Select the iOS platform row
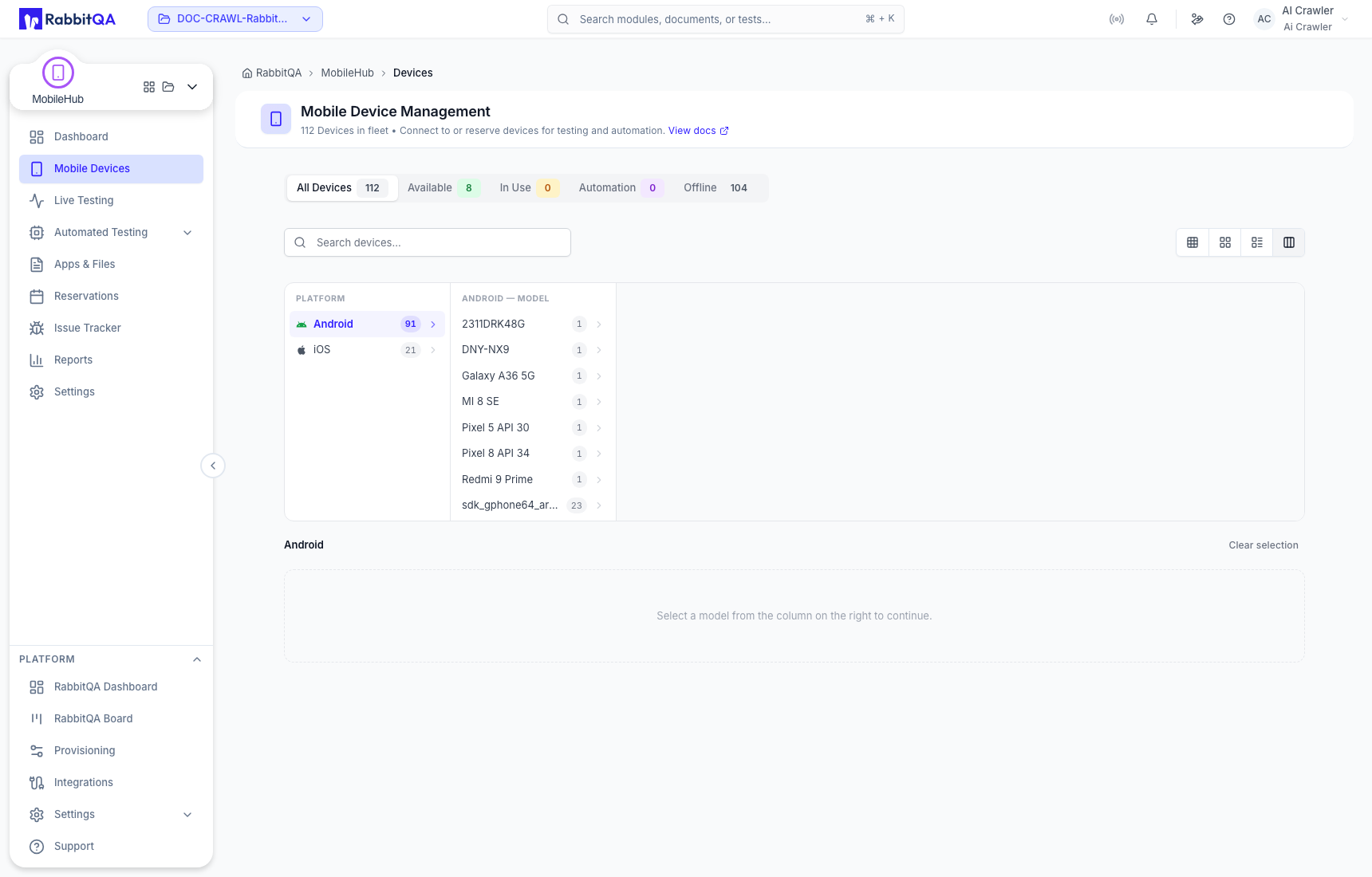 pyautogui.click(x=367, y=350)
